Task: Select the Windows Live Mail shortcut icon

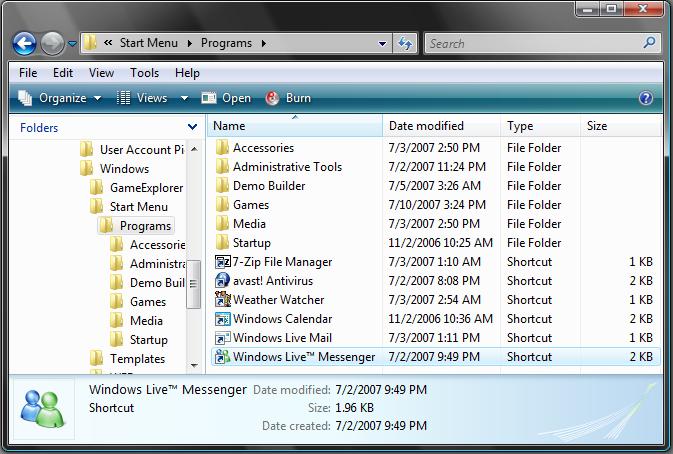Action: pyautogui.click(x=223, y=338)
